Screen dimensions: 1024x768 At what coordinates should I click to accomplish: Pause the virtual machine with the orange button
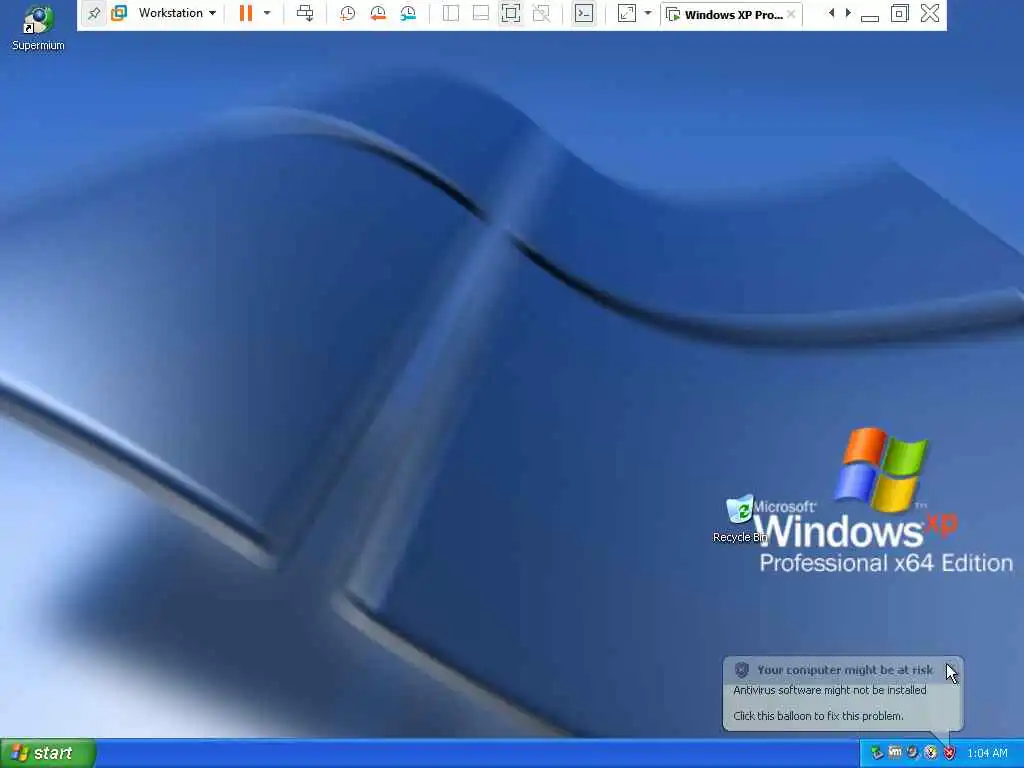(x=246, y=13)
